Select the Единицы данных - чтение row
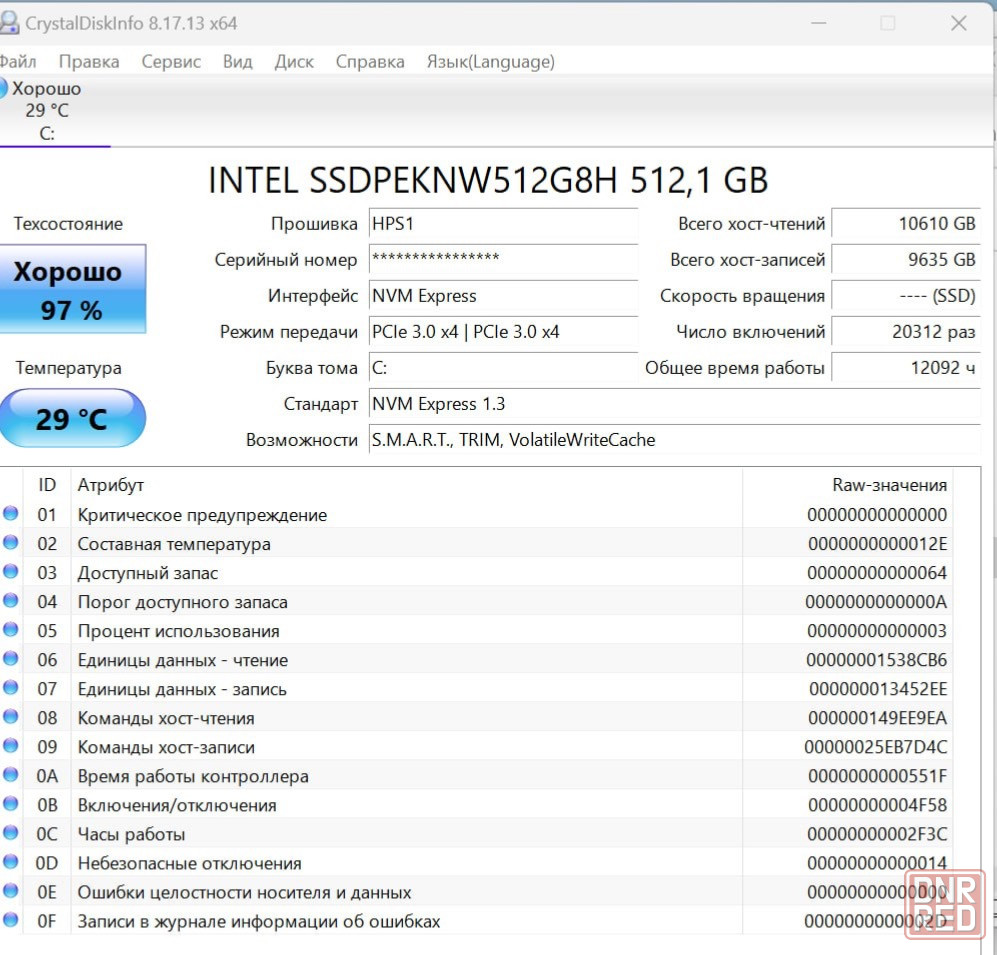 [400, 660]
